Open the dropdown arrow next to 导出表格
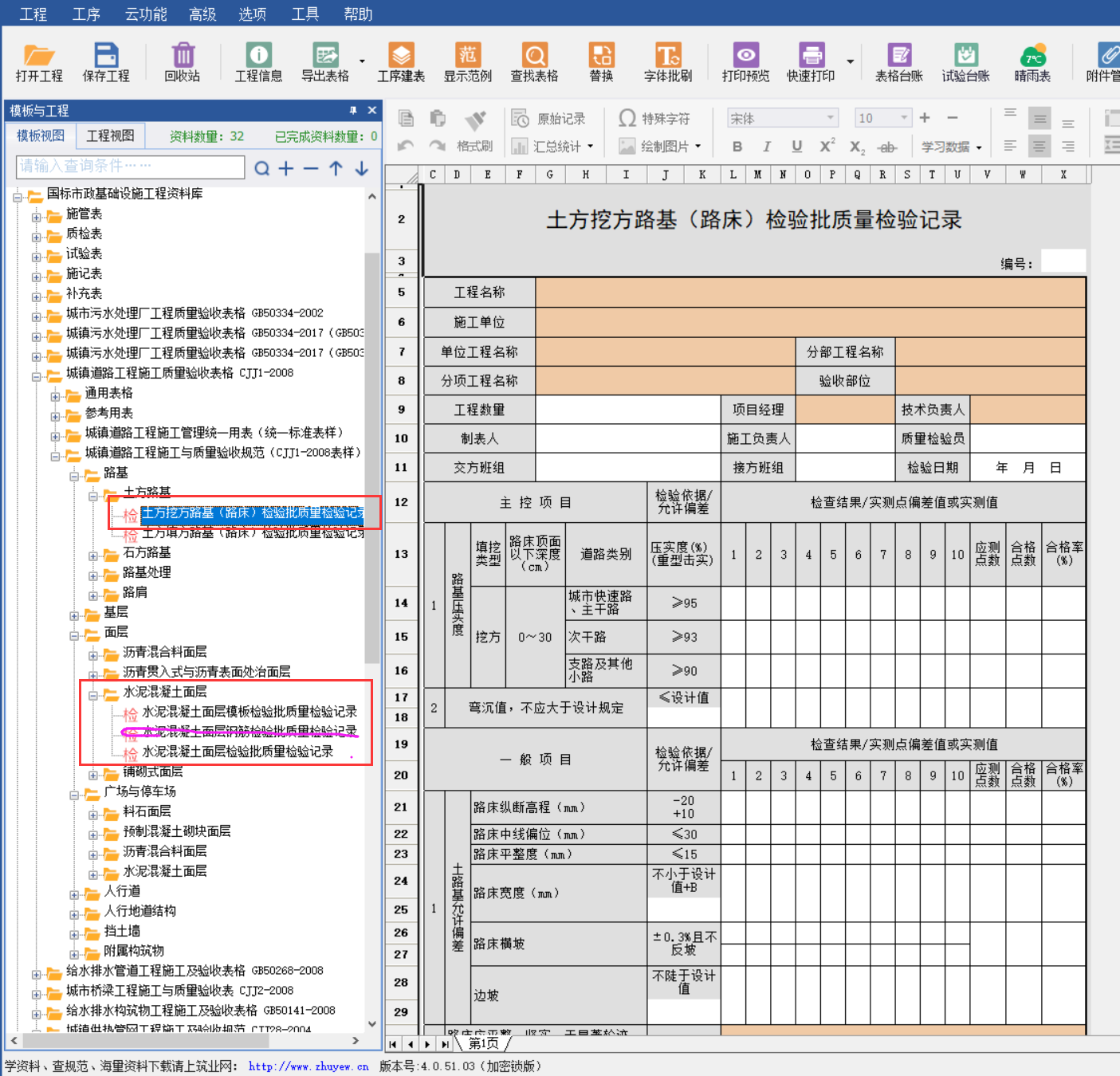This screenshot has height=1076, width=1120. 362,61
